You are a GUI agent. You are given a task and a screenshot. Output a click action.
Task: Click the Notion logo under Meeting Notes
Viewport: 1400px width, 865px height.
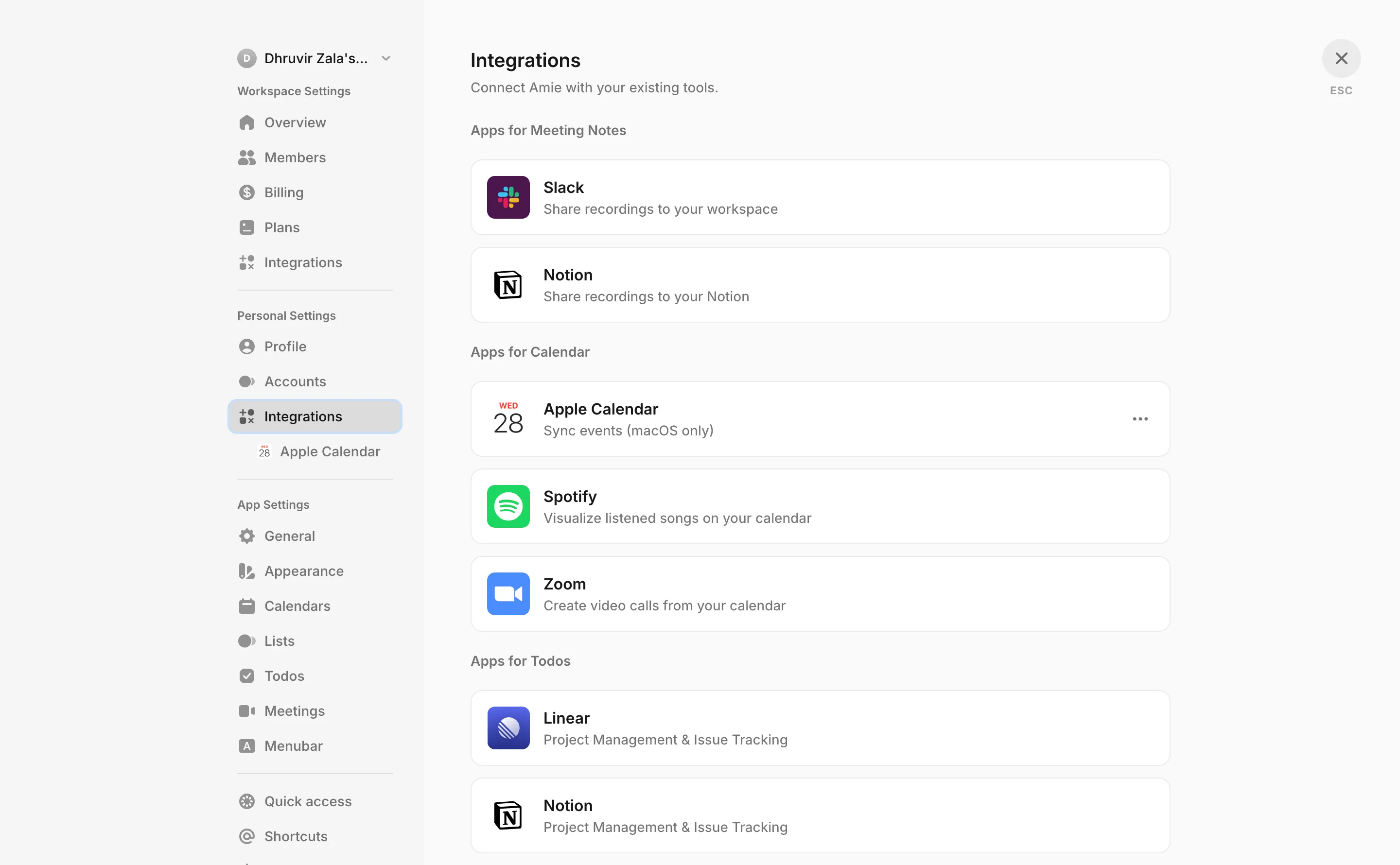click(508, 285)
